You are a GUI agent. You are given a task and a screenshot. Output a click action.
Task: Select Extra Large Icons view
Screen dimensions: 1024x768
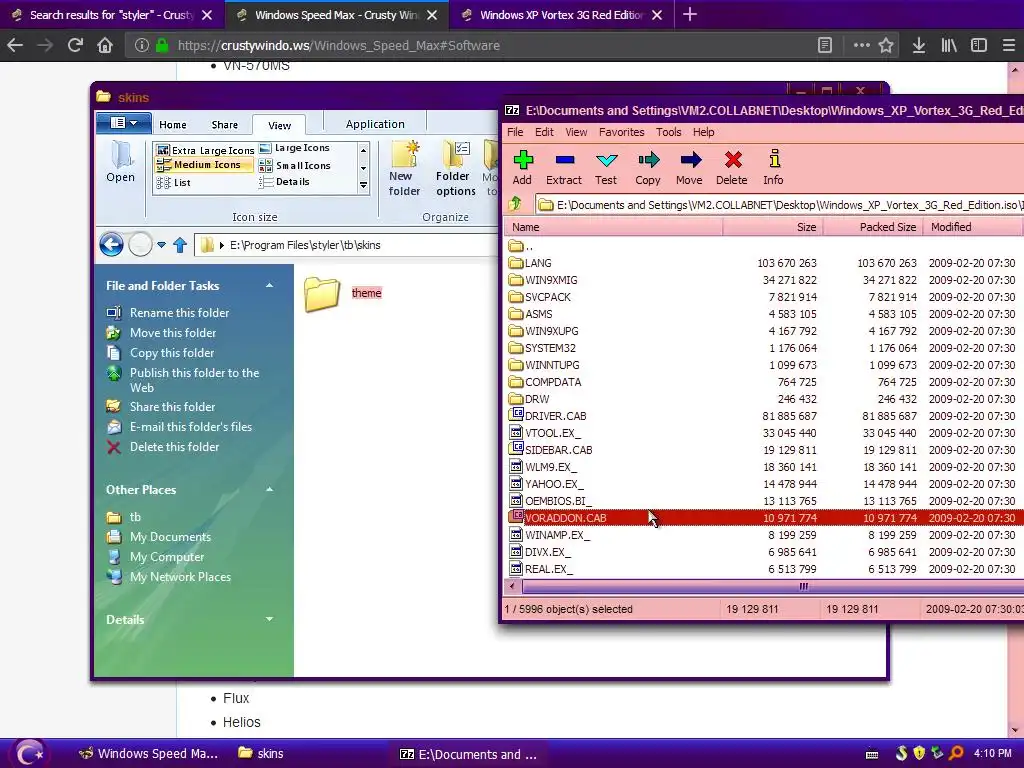[x=205, y=150]
